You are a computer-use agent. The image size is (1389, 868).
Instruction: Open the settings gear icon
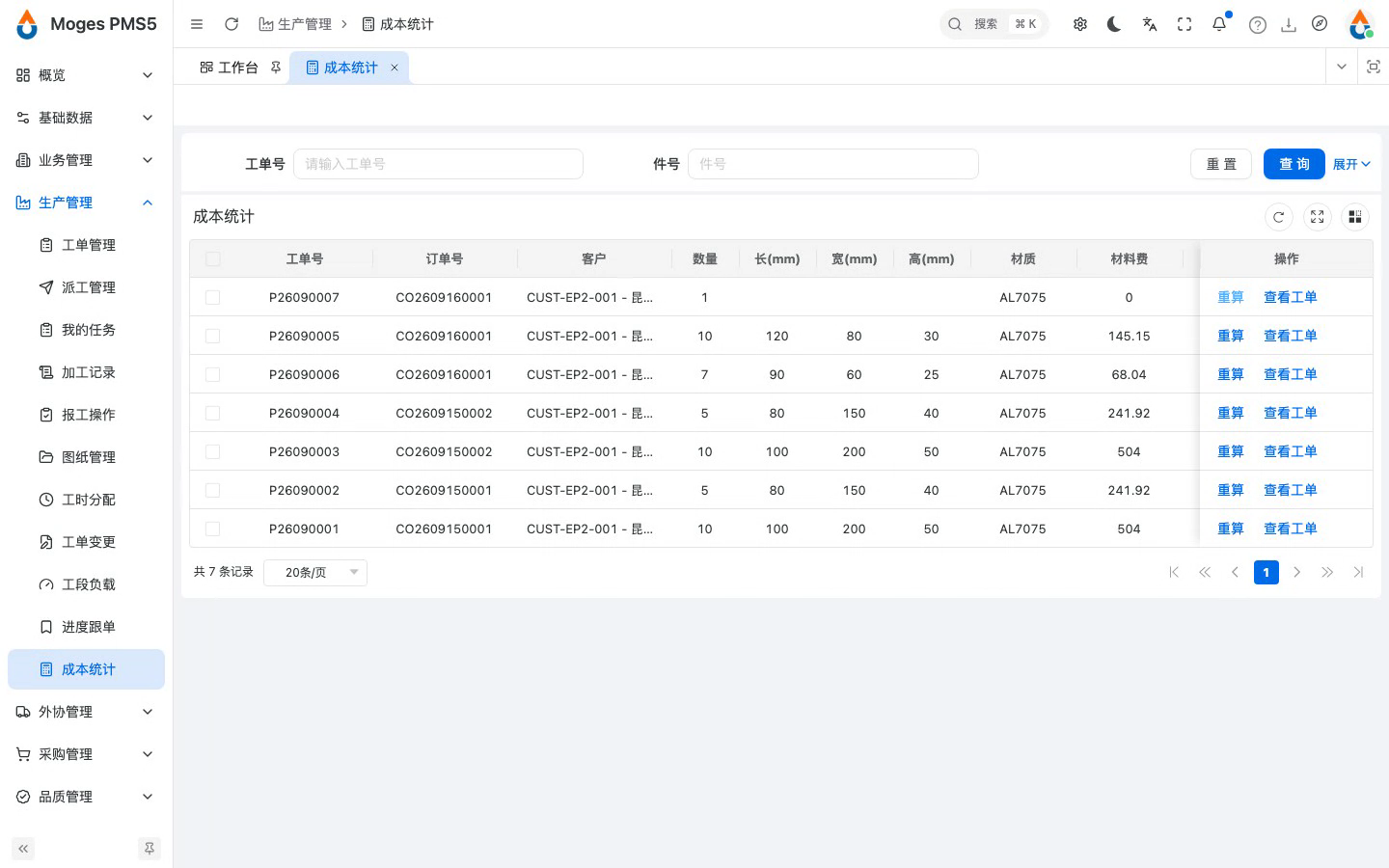click(x=1080, y=24)
